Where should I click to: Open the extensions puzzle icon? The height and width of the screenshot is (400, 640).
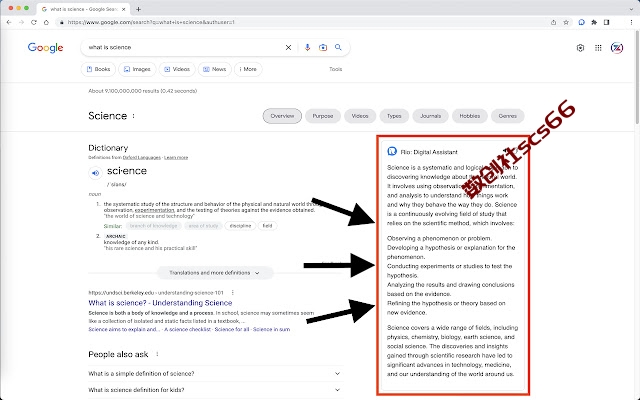(594, 22)
